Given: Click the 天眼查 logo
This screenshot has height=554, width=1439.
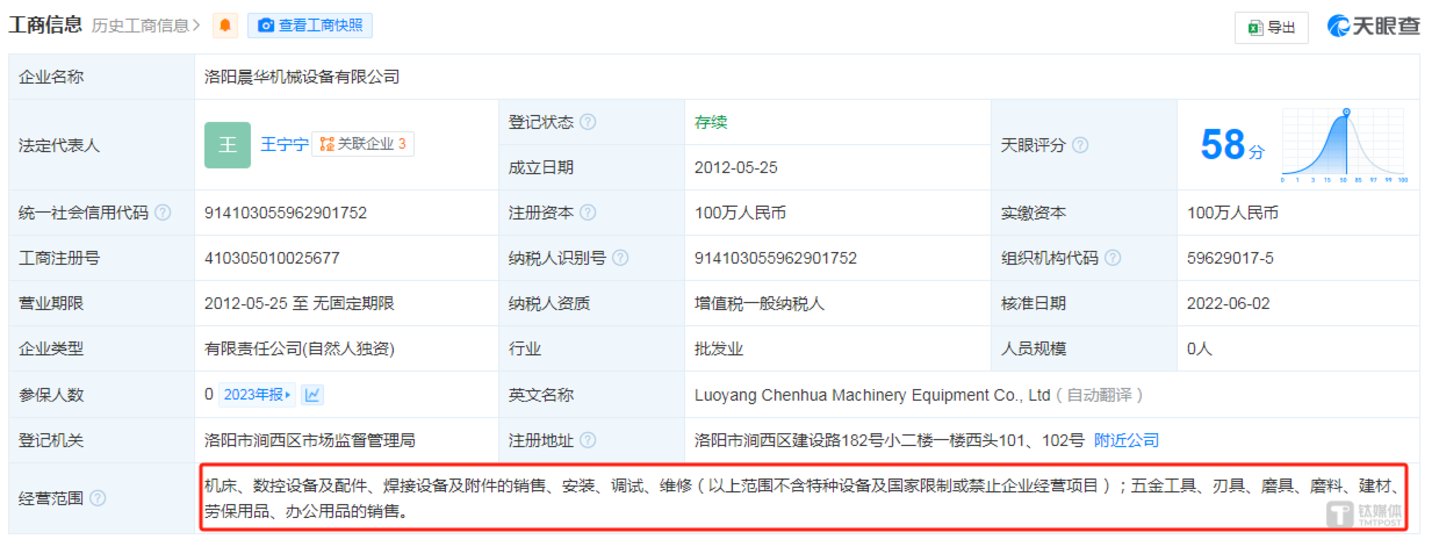Looking at the screenshot, I should coord(1374,27).
